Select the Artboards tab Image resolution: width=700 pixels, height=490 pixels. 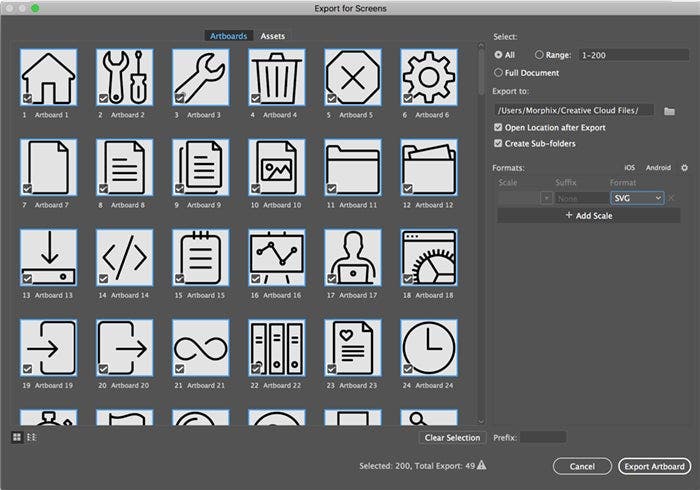(x=228, y=36)
